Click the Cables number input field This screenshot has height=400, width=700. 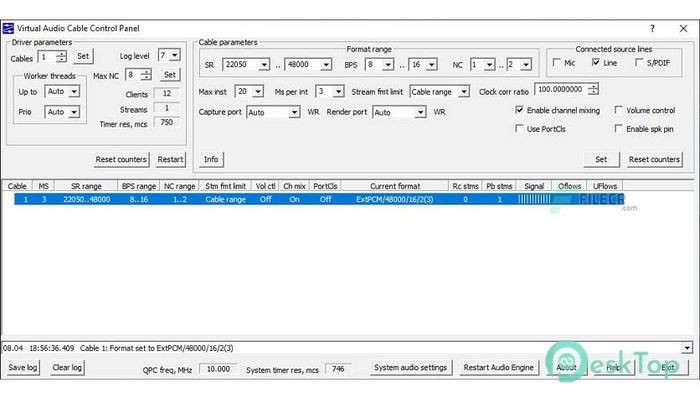(47, 57)
